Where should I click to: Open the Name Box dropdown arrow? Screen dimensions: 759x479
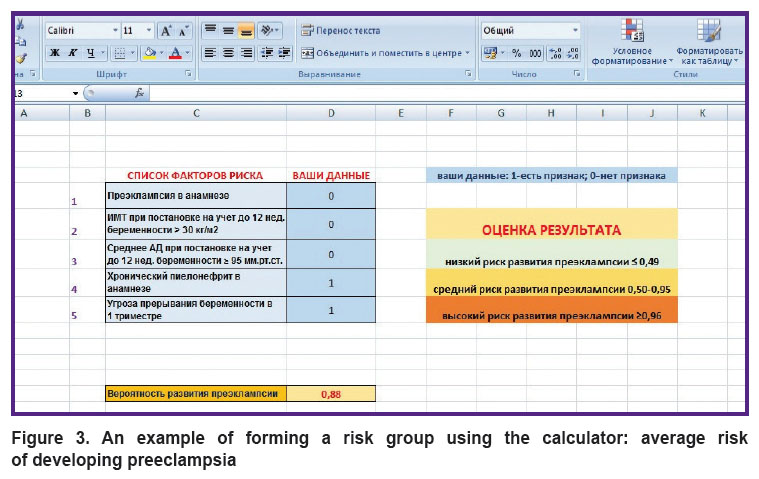(x=76, y=93)
